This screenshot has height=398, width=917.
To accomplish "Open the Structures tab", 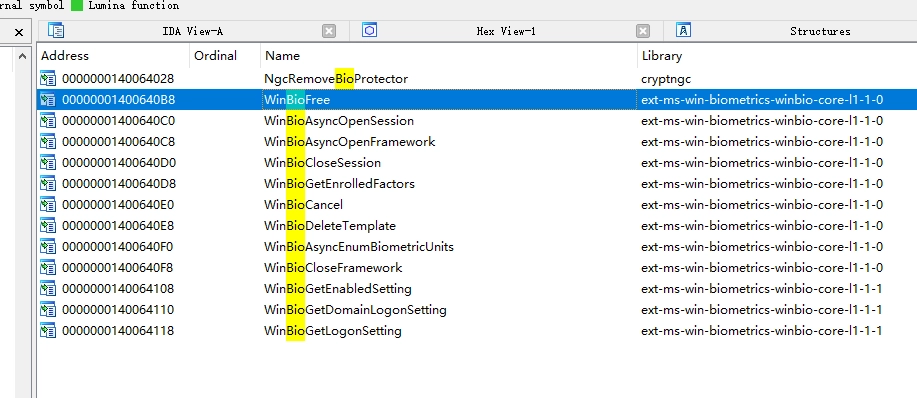I will 820,31.
